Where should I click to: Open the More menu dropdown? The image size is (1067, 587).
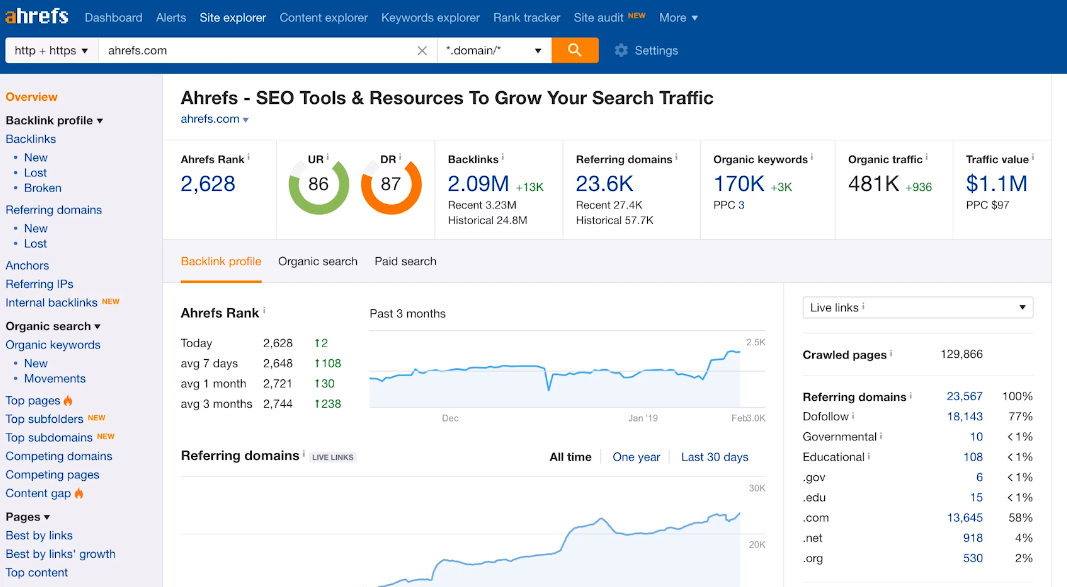678,18
